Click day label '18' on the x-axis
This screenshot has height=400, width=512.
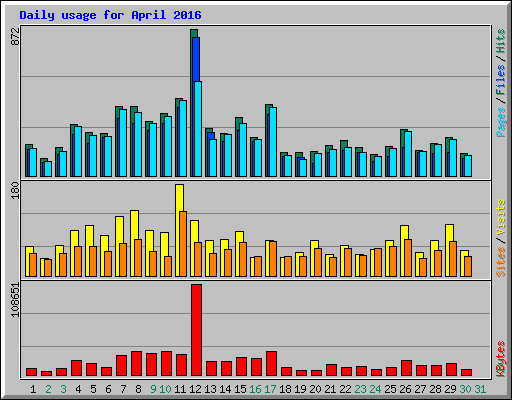[285, 389]
